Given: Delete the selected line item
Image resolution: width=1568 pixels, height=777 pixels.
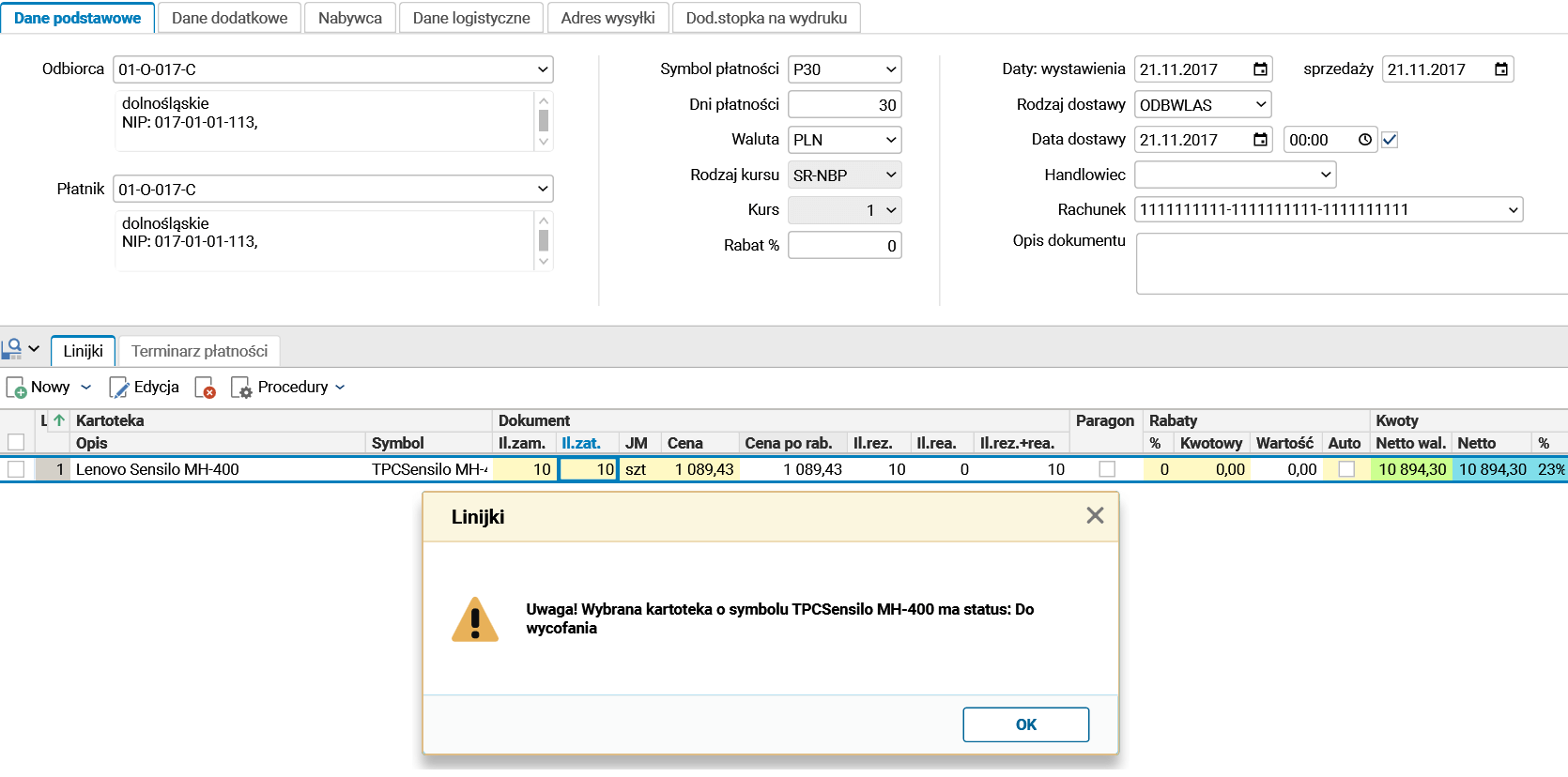Looking at the screenshot, I should [x=206, y=388].
